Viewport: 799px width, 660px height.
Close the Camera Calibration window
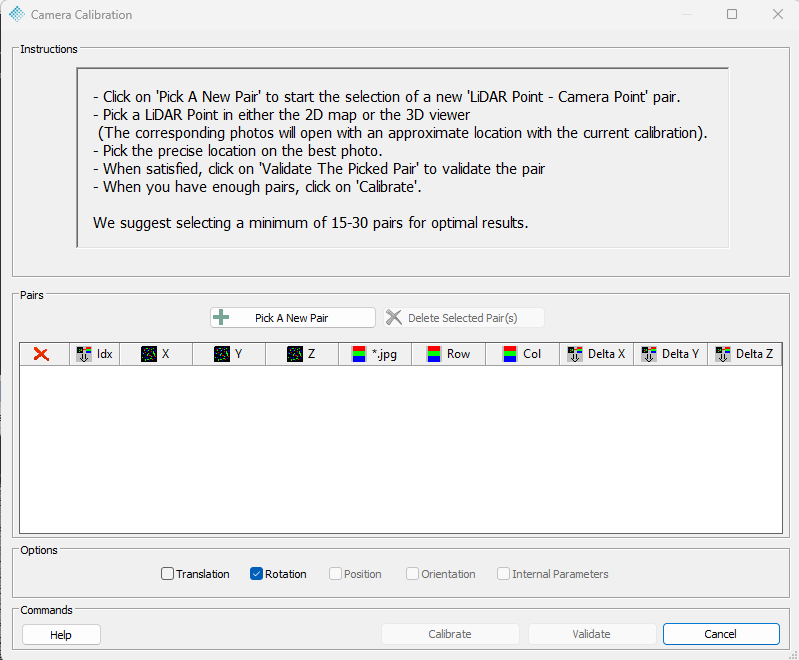(778, 14)
